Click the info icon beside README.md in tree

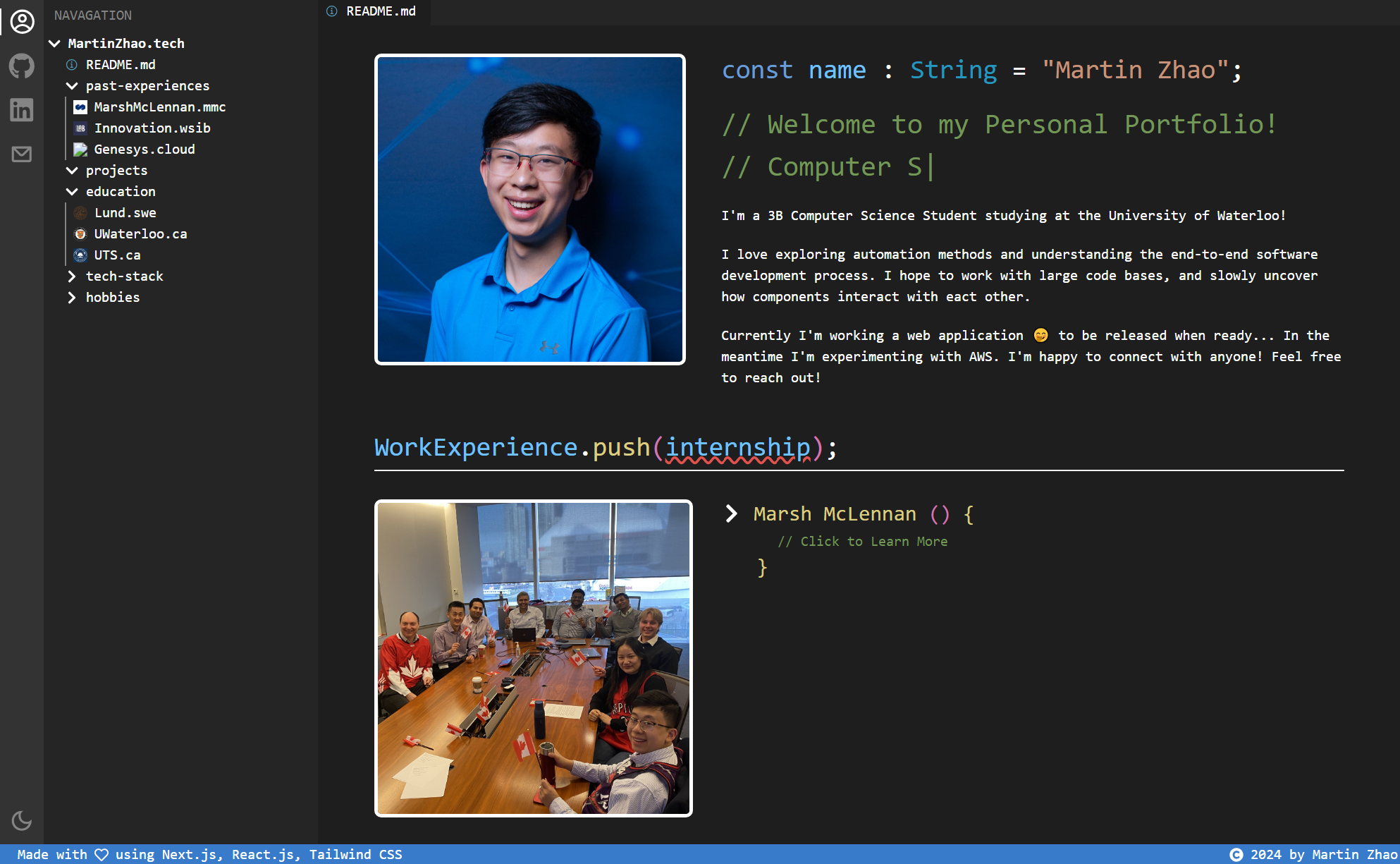[x=72, y=65]
